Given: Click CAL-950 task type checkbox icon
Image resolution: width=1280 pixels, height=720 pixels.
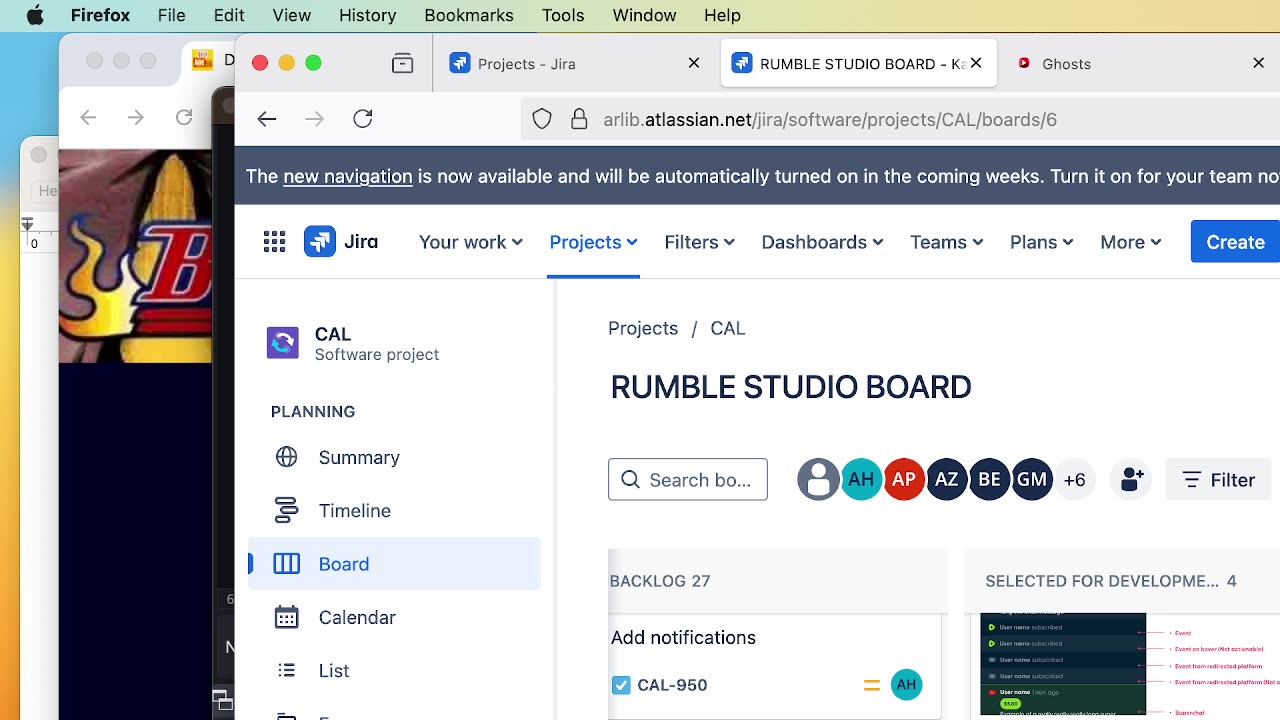Looking at the screenshot, I should 621,685.
